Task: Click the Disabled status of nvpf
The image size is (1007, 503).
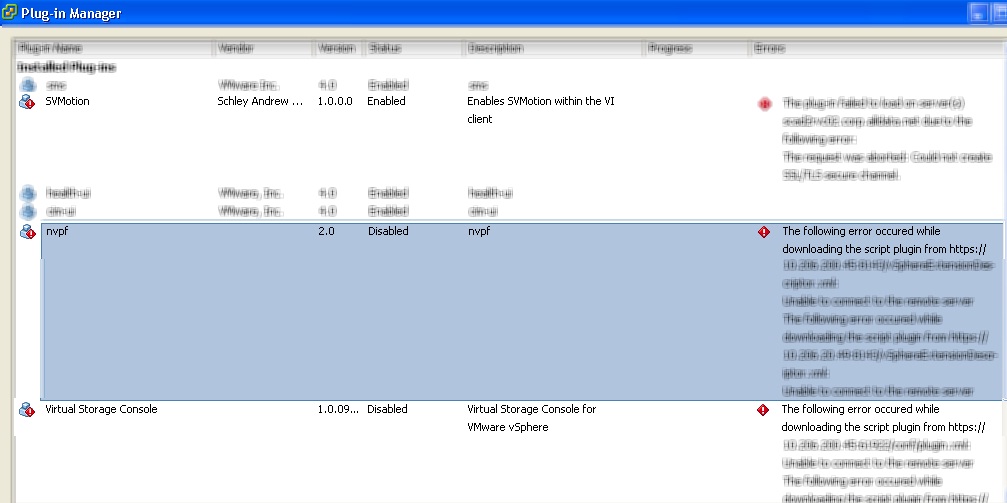Action: 388,231
